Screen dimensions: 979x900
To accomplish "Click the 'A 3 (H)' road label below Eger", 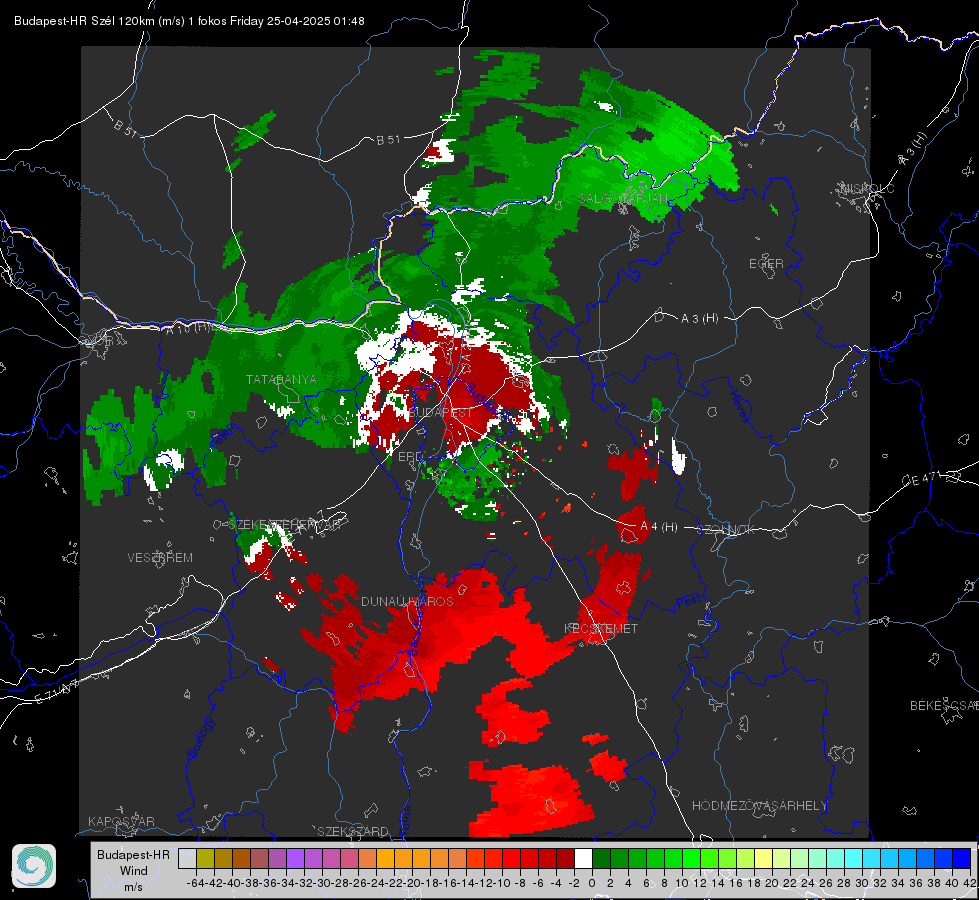I will [x=699, y=319].
